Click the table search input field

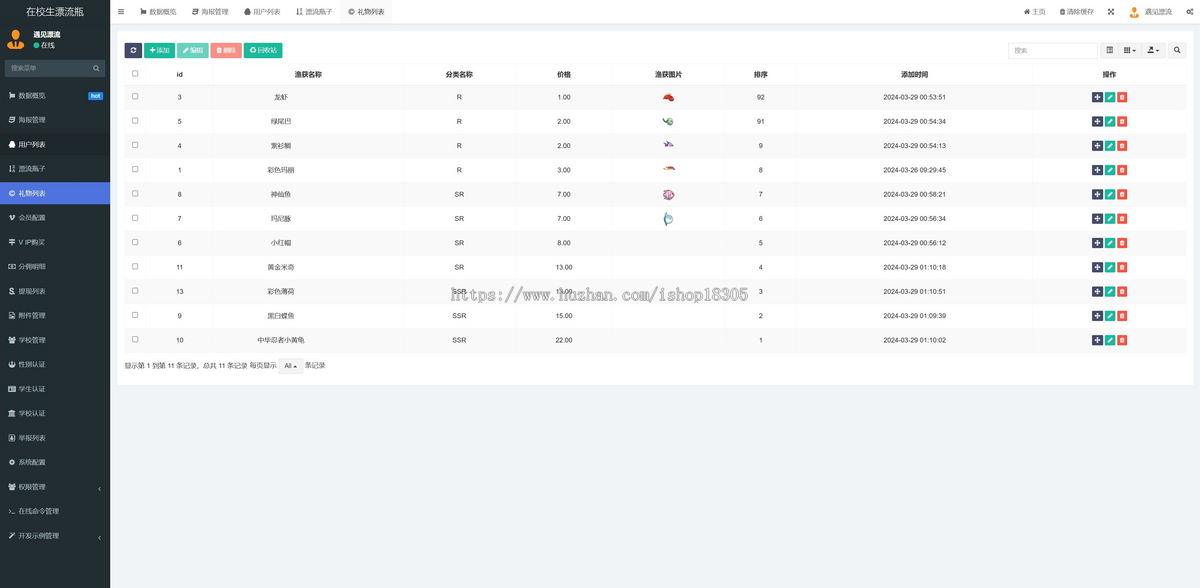click(1053, 50)
